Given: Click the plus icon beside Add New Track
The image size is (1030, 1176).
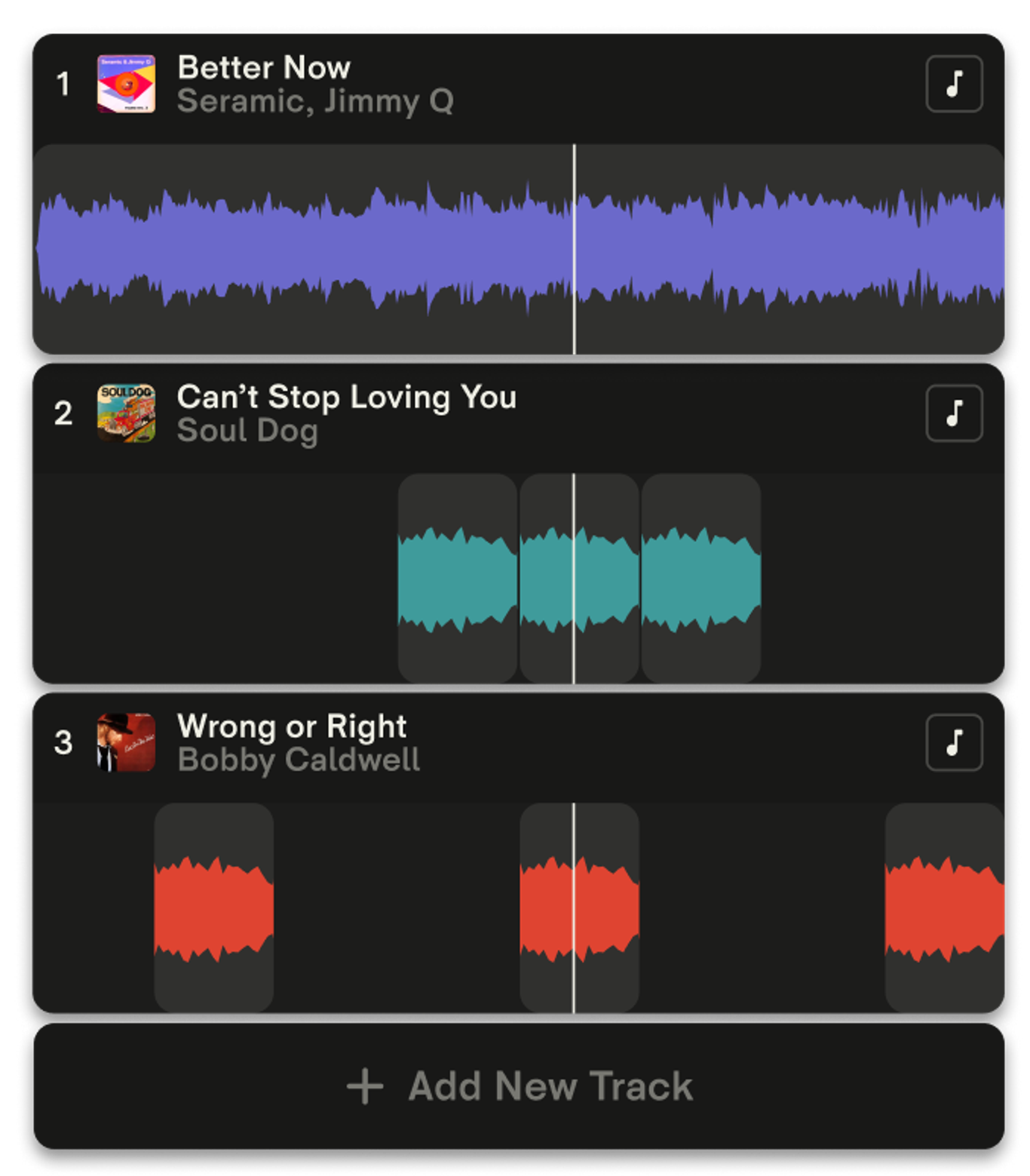Looking at the screenshot, I should (x=366, y=1086).
